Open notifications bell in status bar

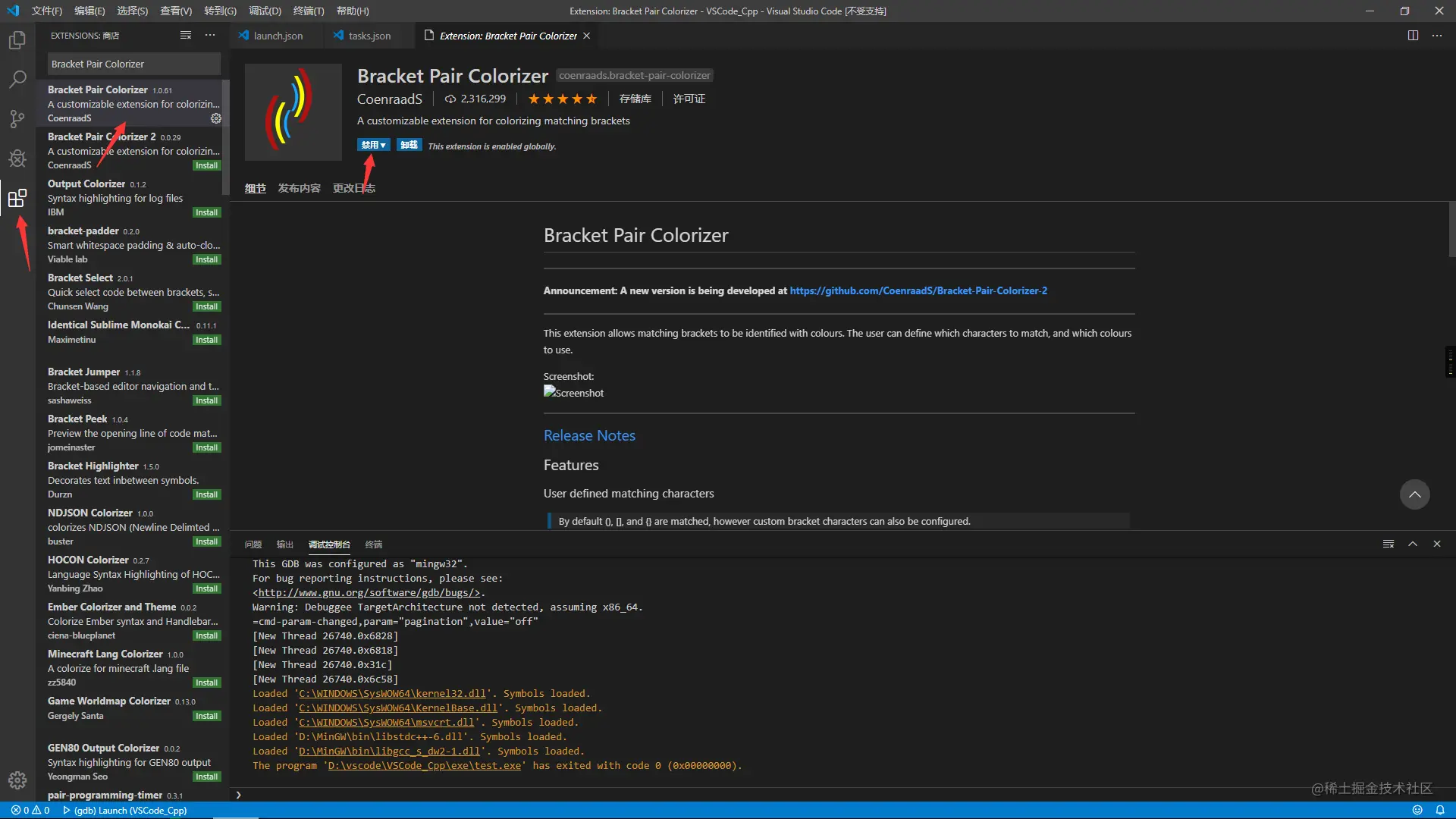pos(1440,810)
